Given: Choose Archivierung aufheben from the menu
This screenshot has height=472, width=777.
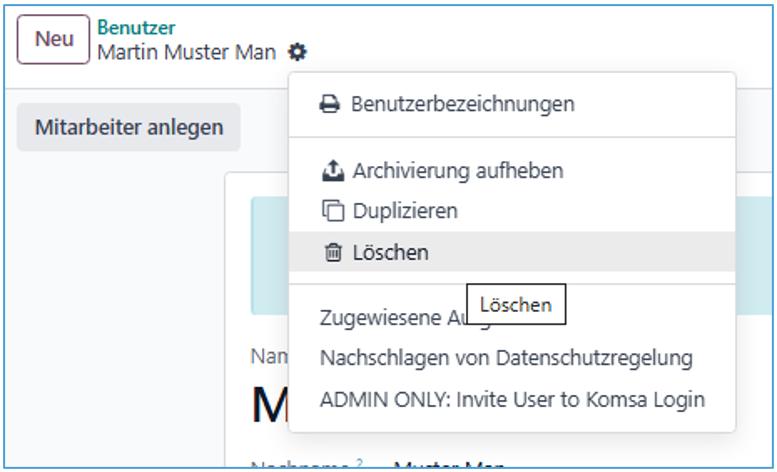Looking at the screenshot, I should (457, 171).
